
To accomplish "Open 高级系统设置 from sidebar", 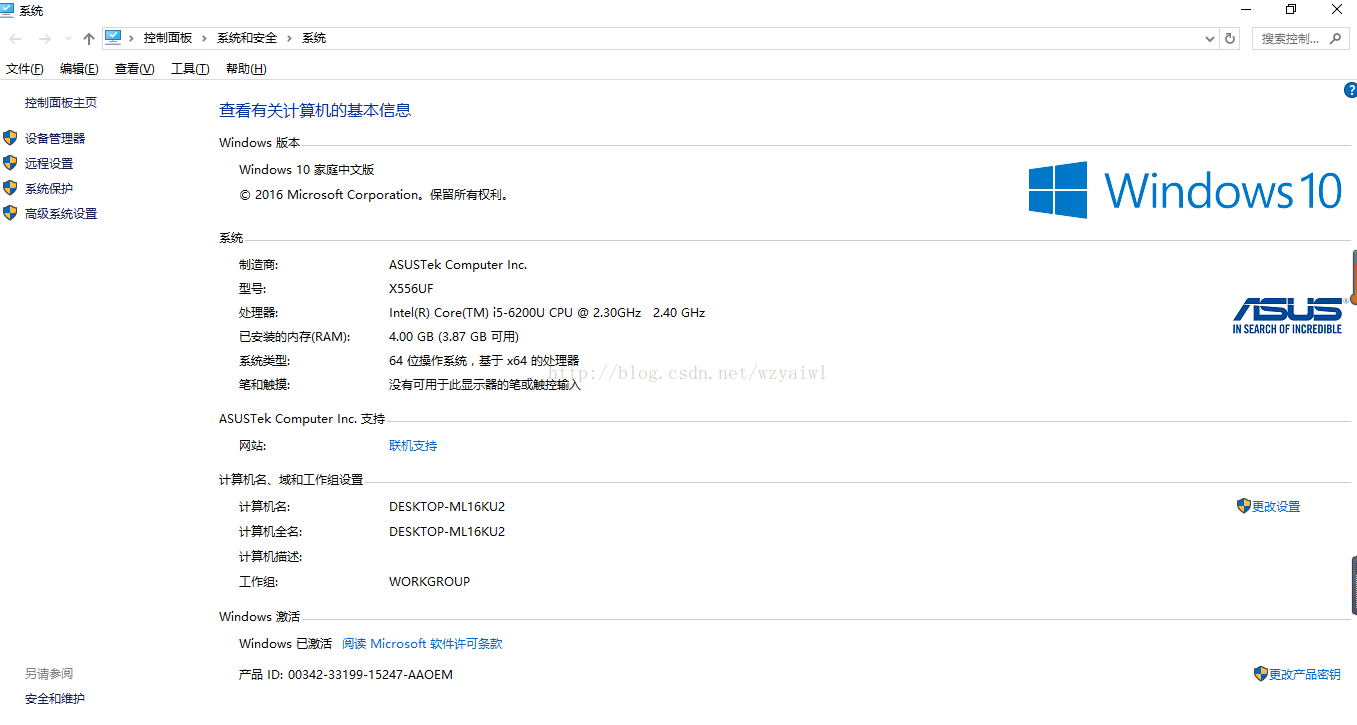I will tap(61, 214).
